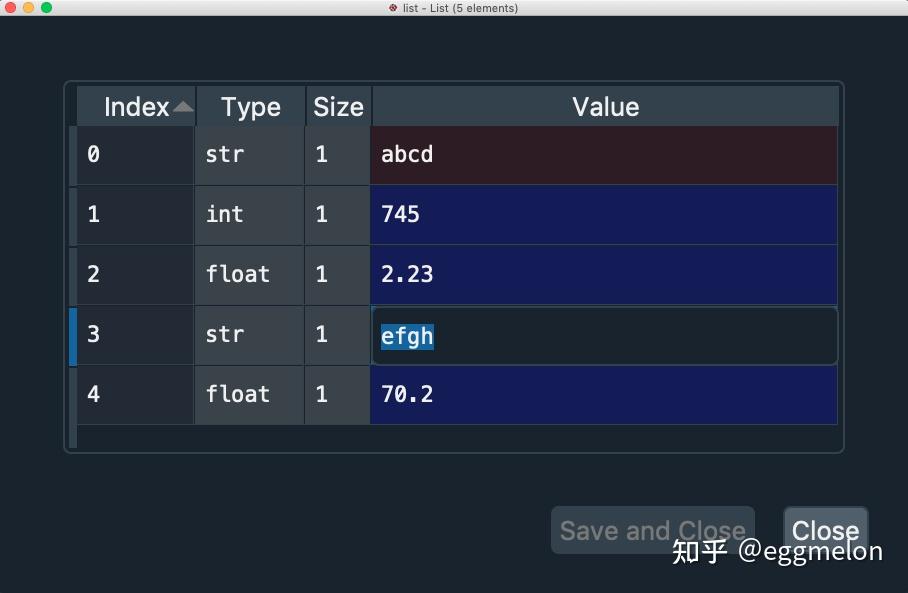Click the Value column header
Image resolution: width=908 pixels, height=593 pixels.
[x=605, y=107]
